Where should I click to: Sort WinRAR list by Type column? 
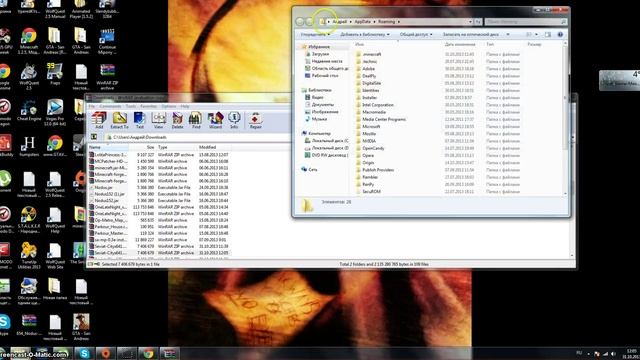pyautogui.click(x=176, y=147)
